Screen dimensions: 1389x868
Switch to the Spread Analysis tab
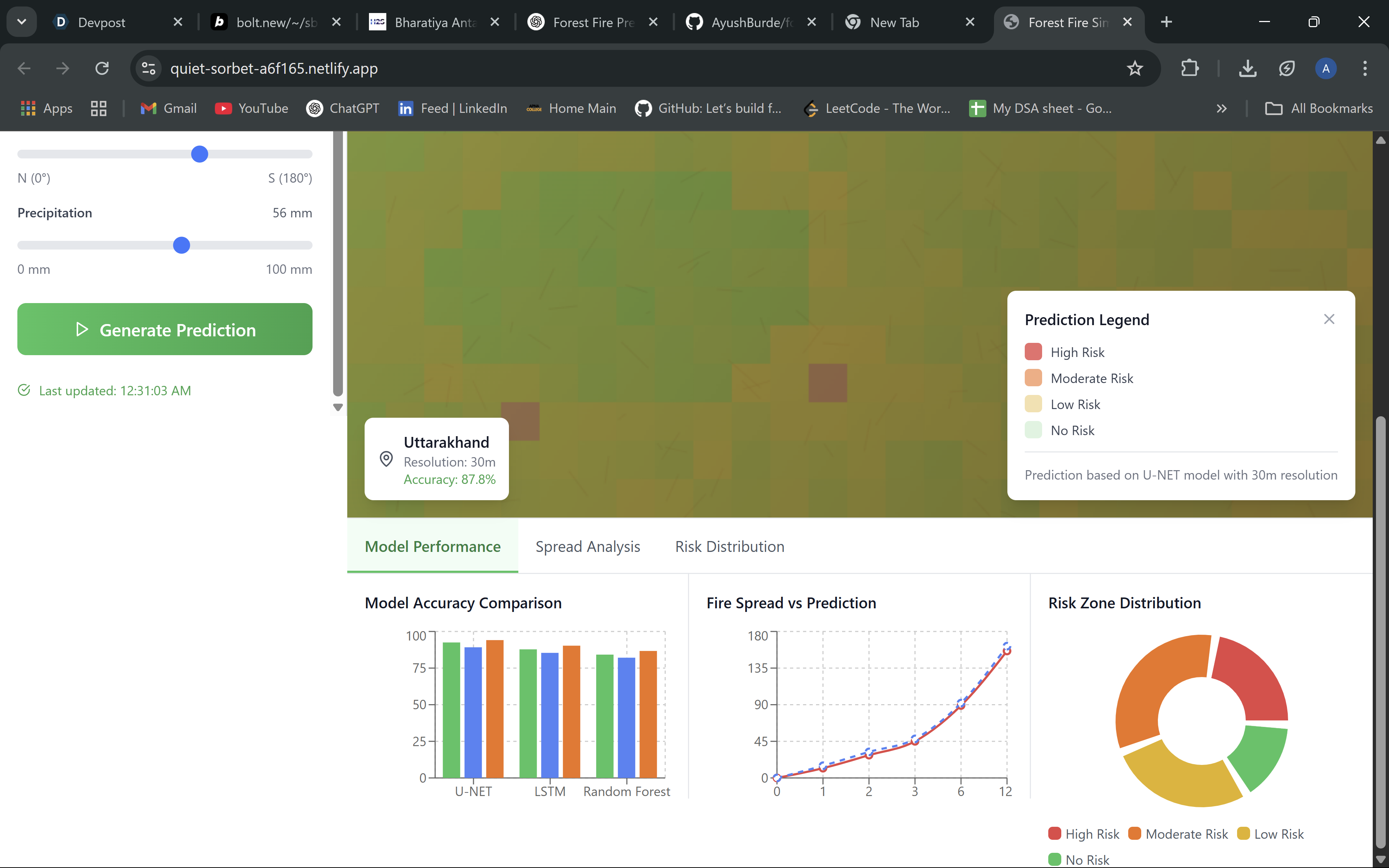point(587,546)
